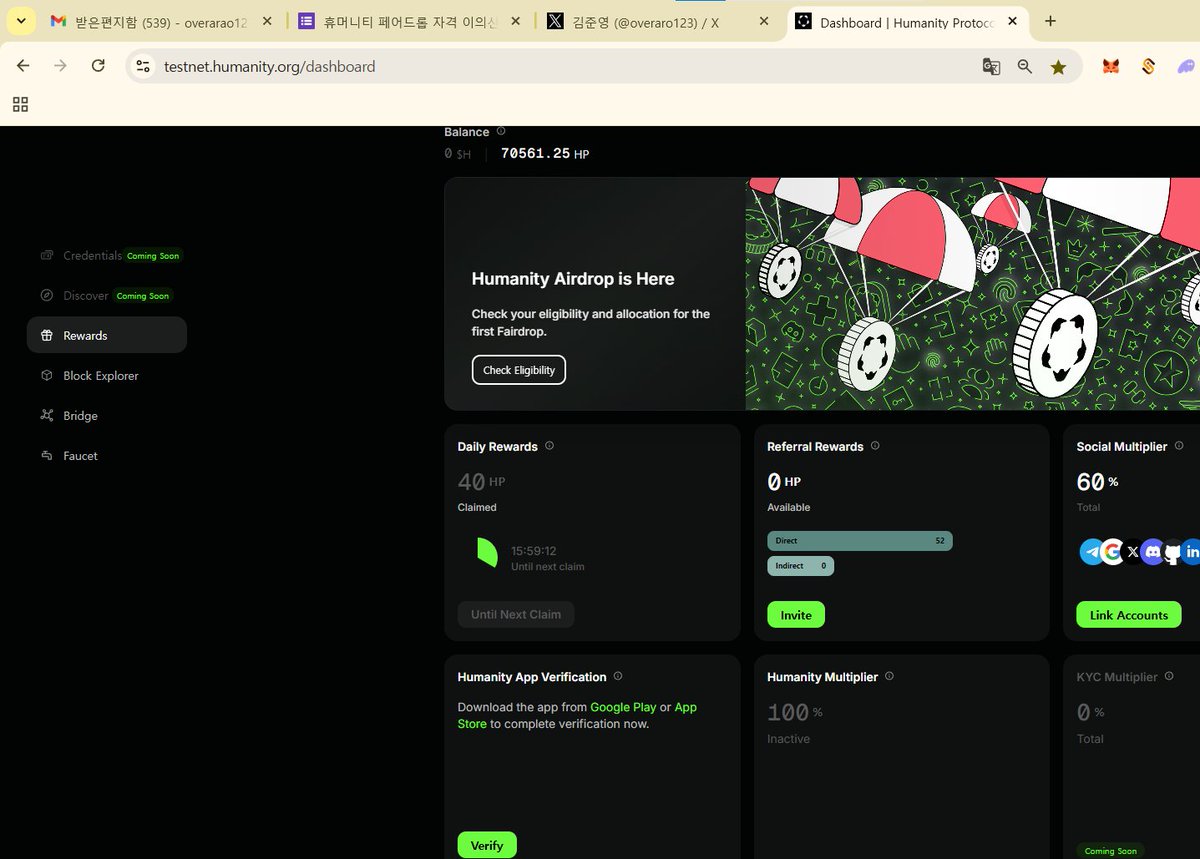This screenshot has width=1200, height=859.
Task: Open the zoom magnifier icon
Action: [x=1025, y=67]
